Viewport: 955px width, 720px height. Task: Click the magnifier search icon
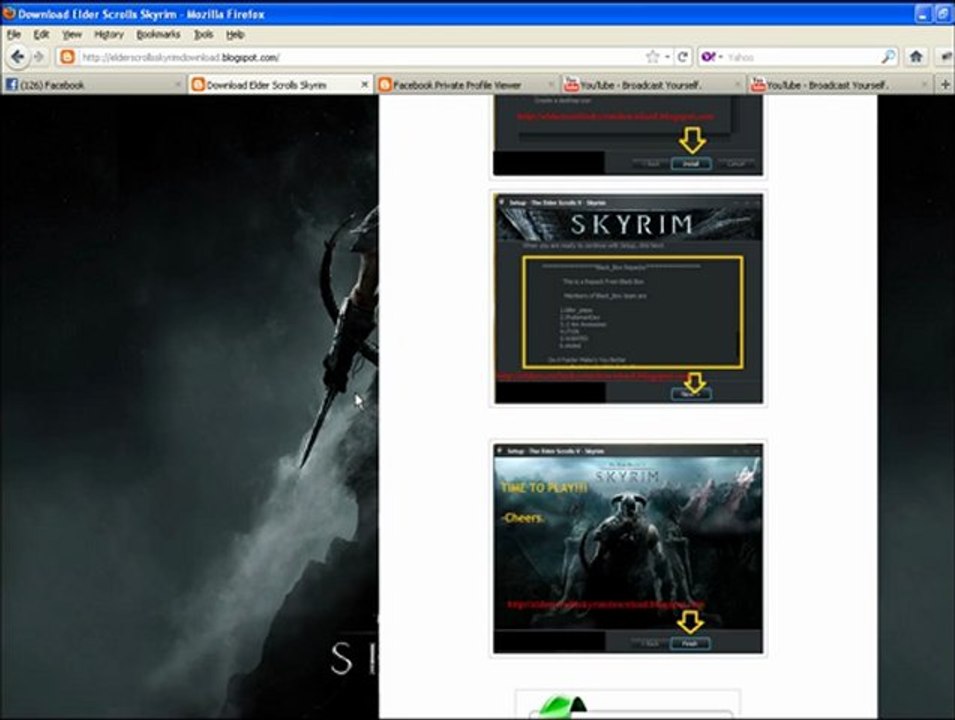coord(888,57)
